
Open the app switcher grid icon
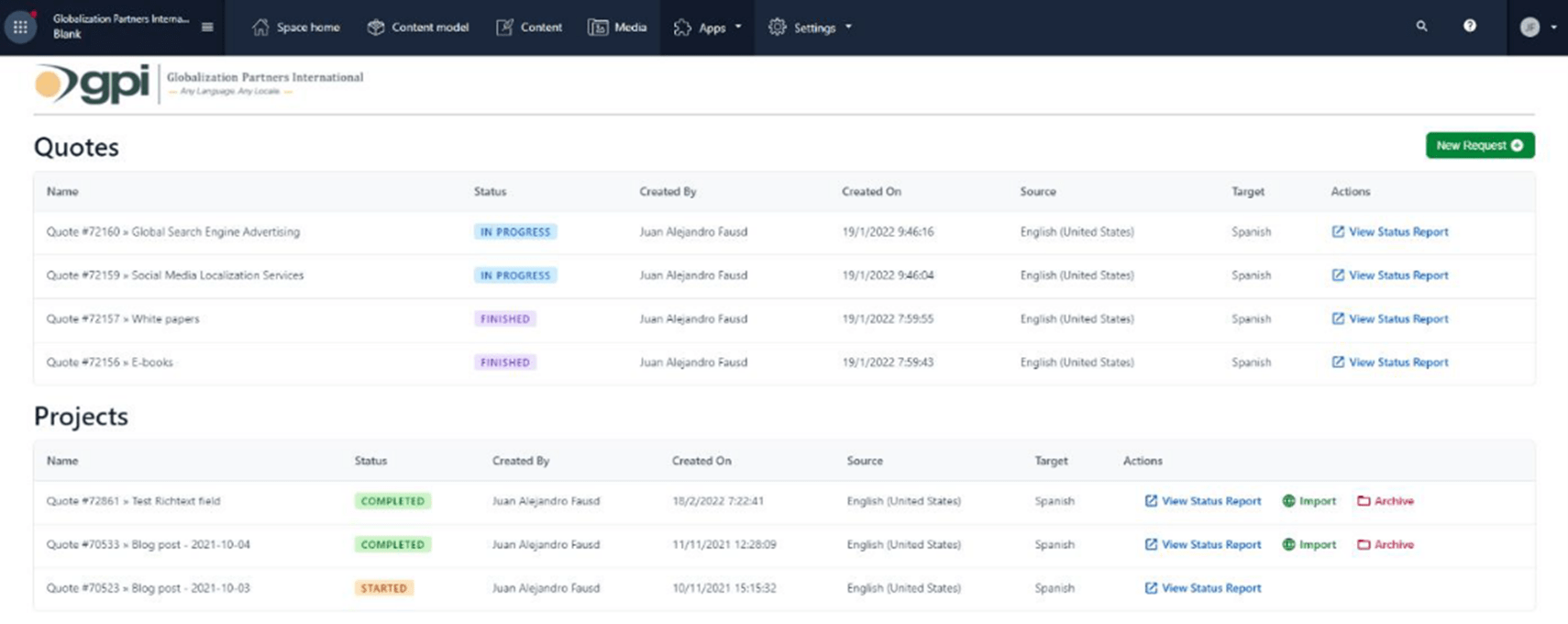point(20,27)
